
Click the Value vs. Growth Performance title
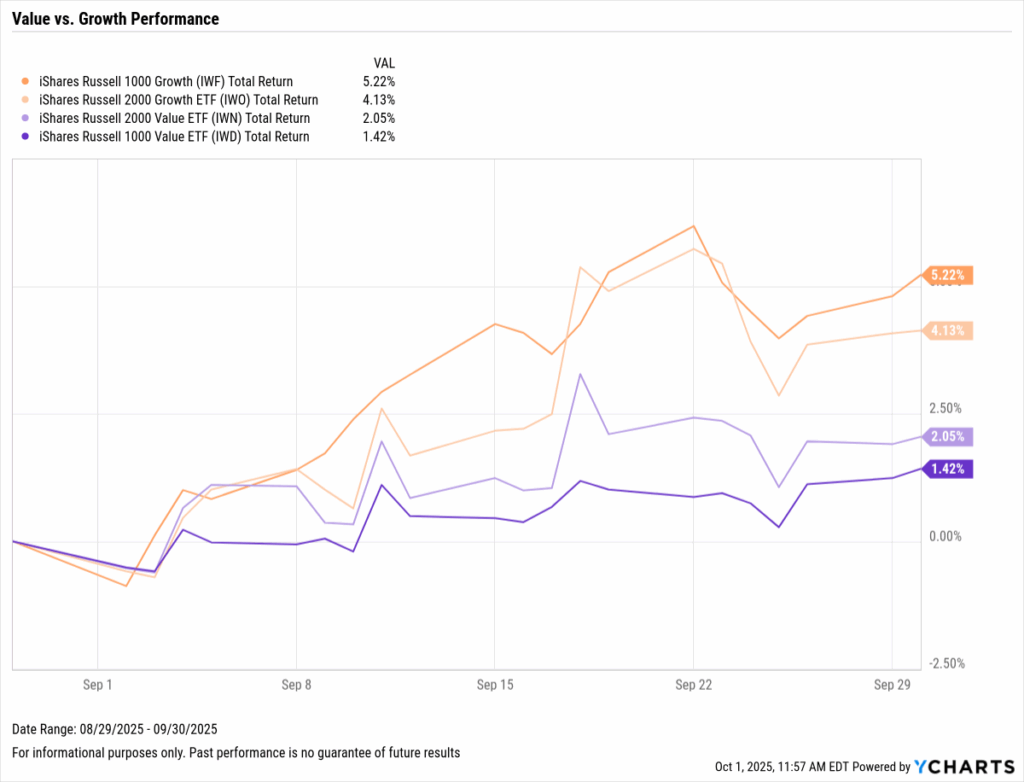[115, 19]
